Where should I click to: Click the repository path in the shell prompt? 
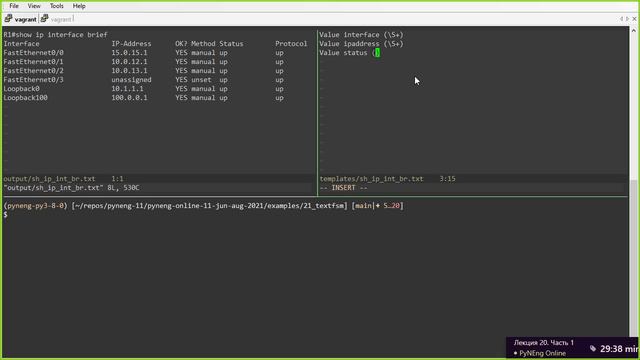pos(209,206)
